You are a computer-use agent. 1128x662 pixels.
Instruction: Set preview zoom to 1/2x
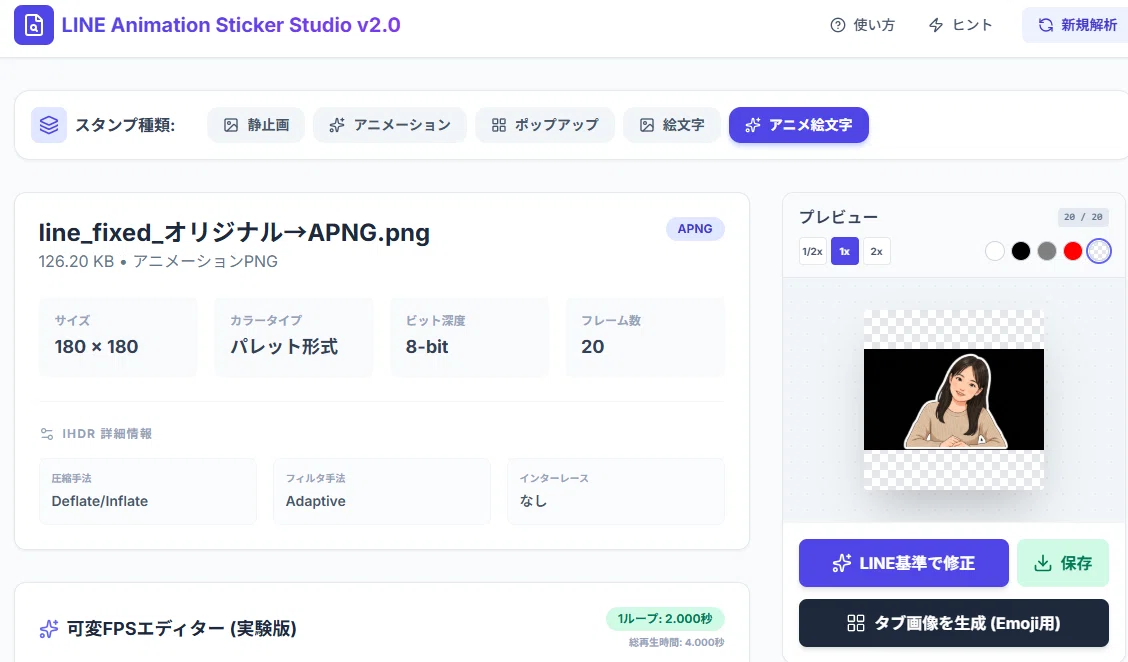[813, 251]
